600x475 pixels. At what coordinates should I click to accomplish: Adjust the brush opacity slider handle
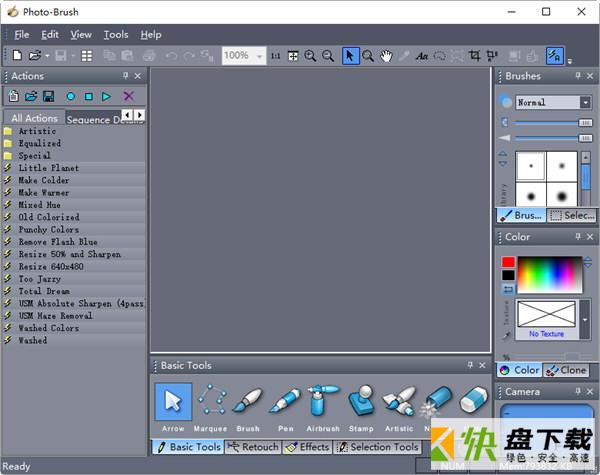click(585, 122)
